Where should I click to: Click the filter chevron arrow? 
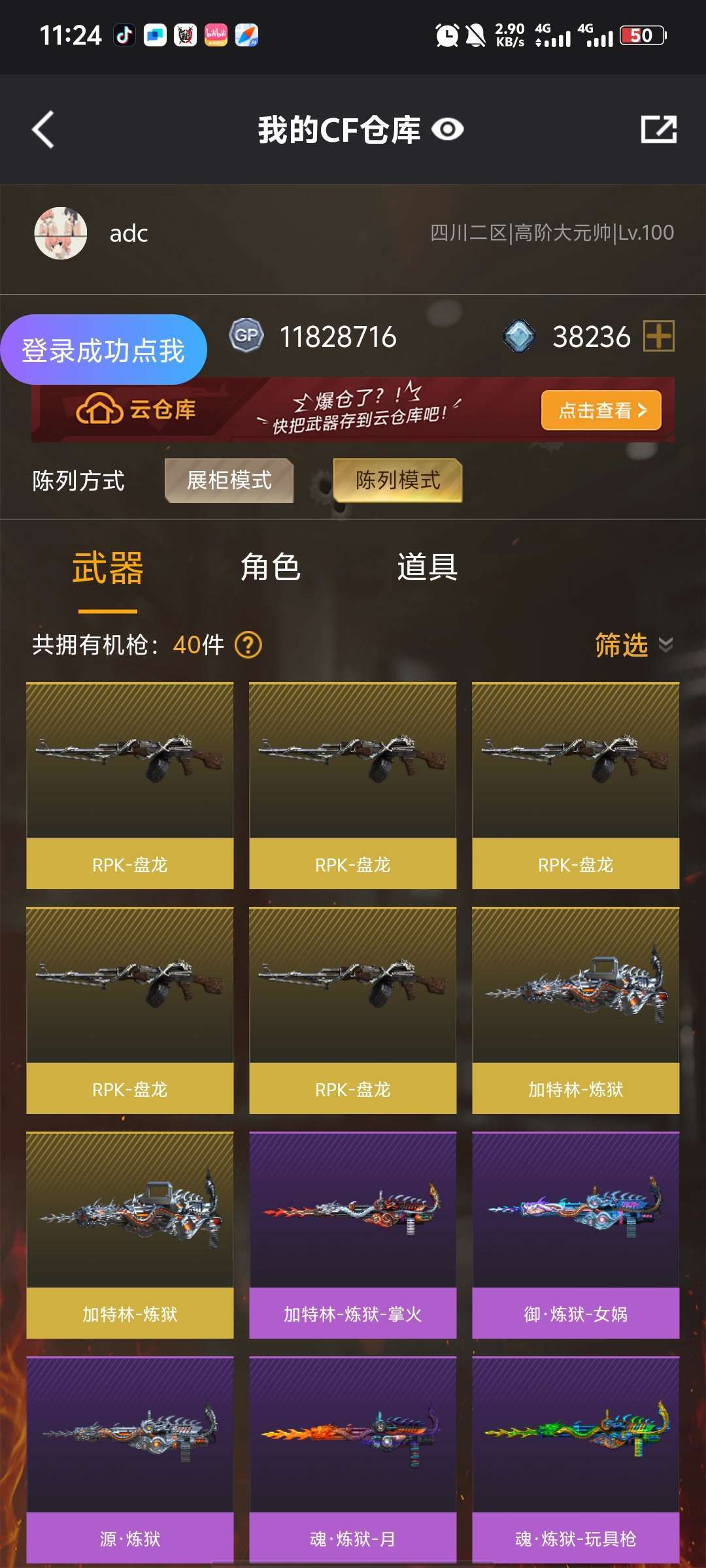665,645
